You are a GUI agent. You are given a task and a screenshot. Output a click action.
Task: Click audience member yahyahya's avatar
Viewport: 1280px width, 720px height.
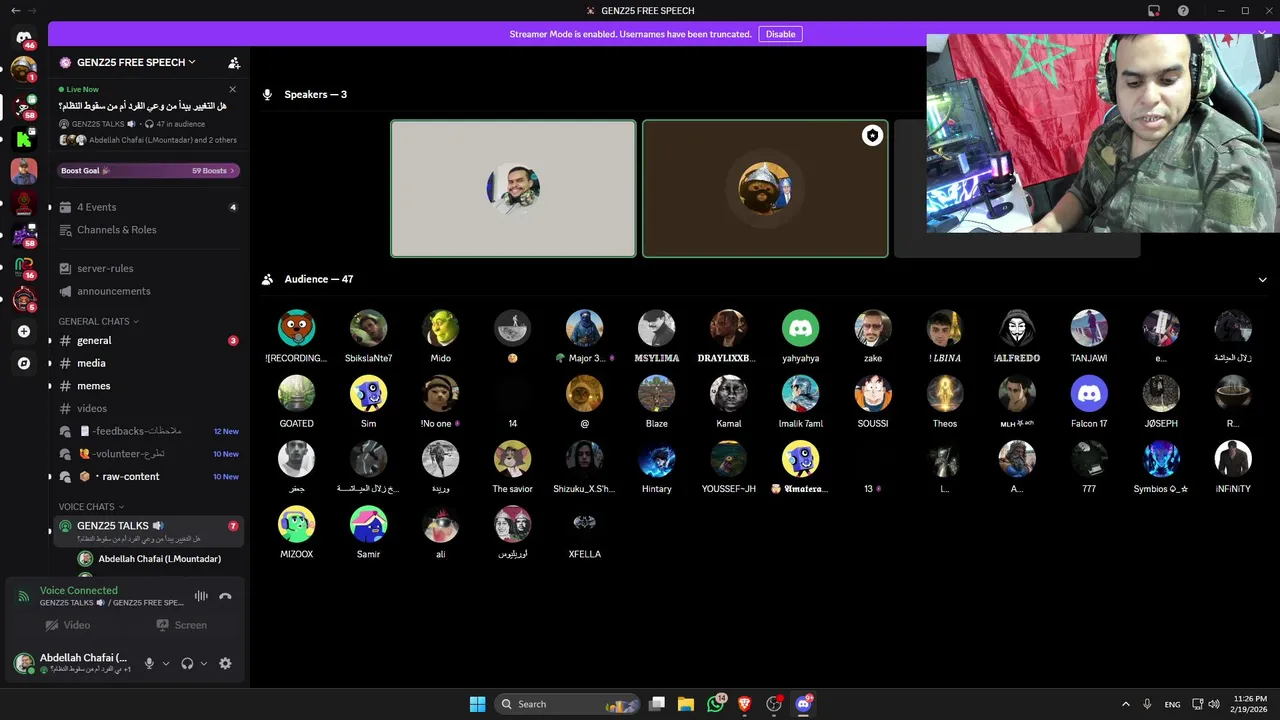pyautogui.click(x=800, y=328)
